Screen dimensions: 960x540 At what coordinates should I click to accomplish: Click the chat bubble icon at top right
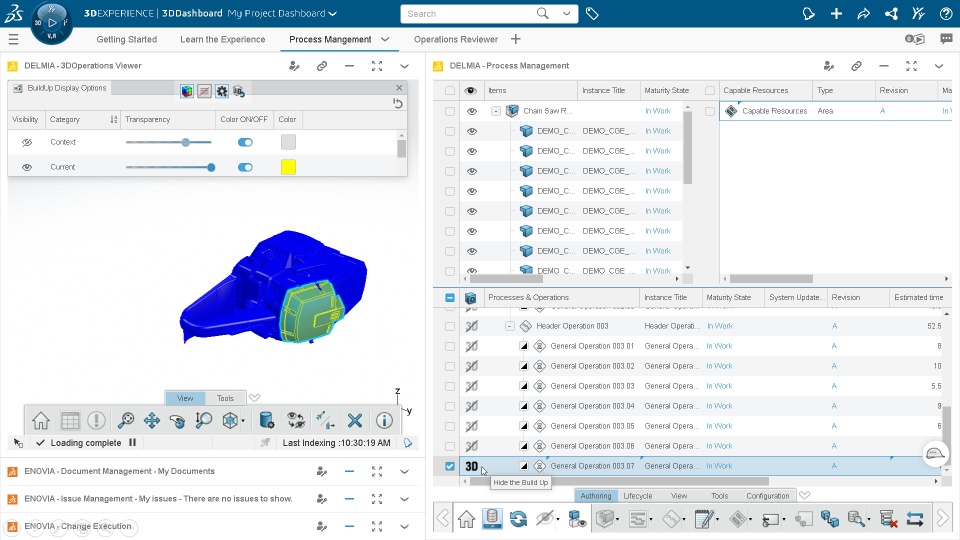point(947,39)
